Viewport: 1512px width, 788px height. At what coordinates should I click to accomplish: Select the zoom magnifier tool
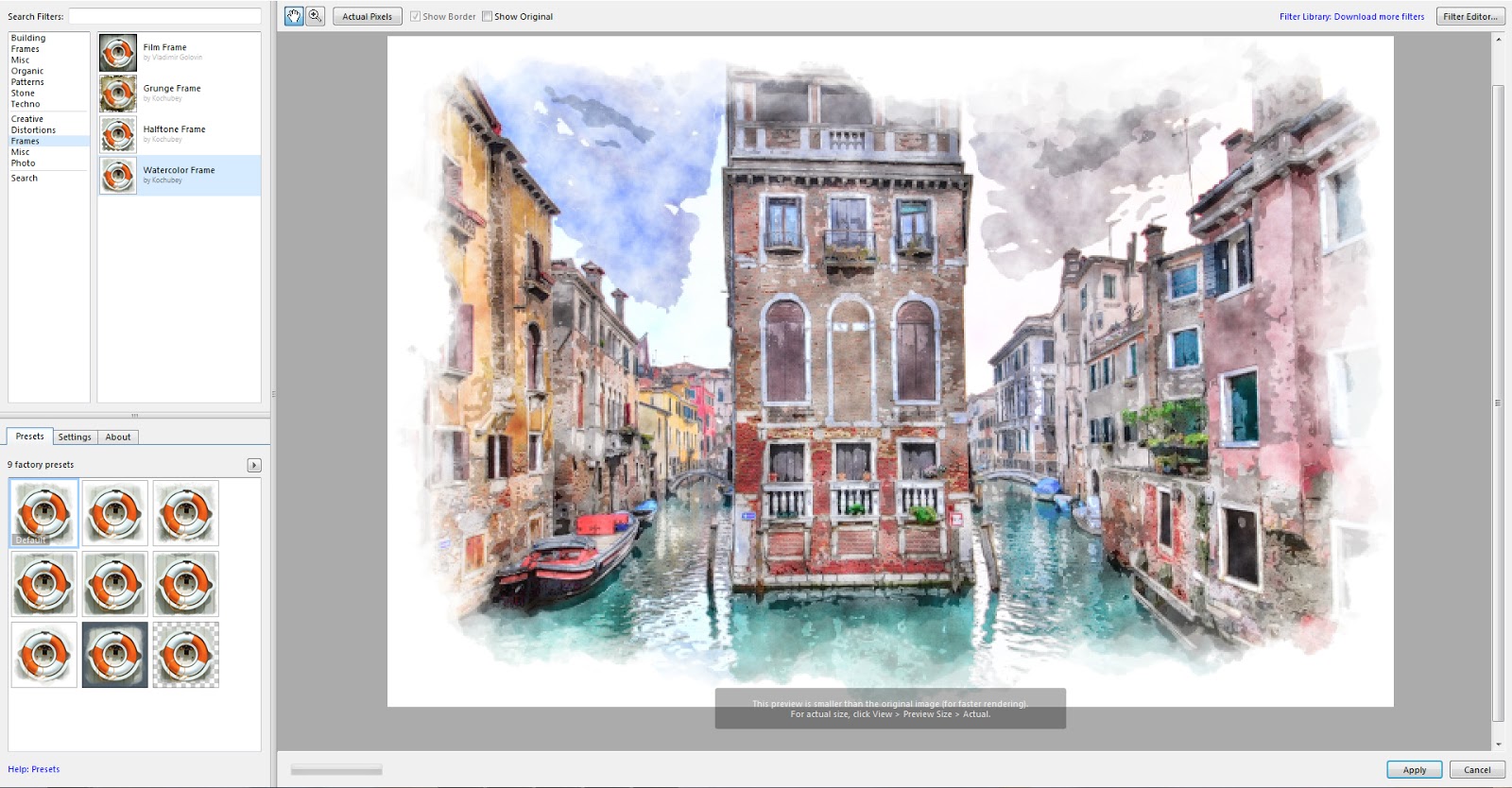coord(316,16)
